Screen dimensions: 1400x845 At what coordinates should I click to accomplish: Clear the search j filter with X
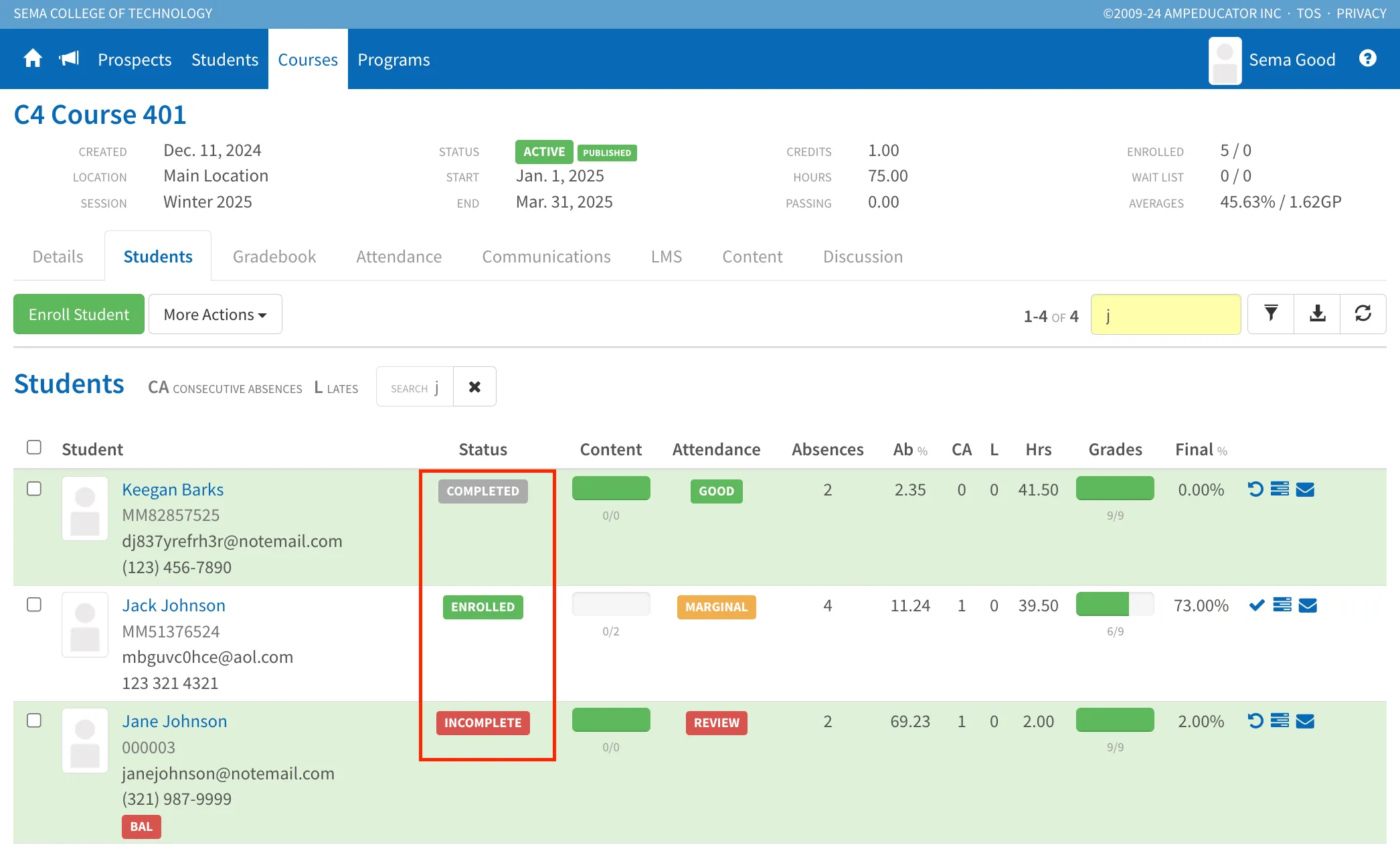point(474,386)
